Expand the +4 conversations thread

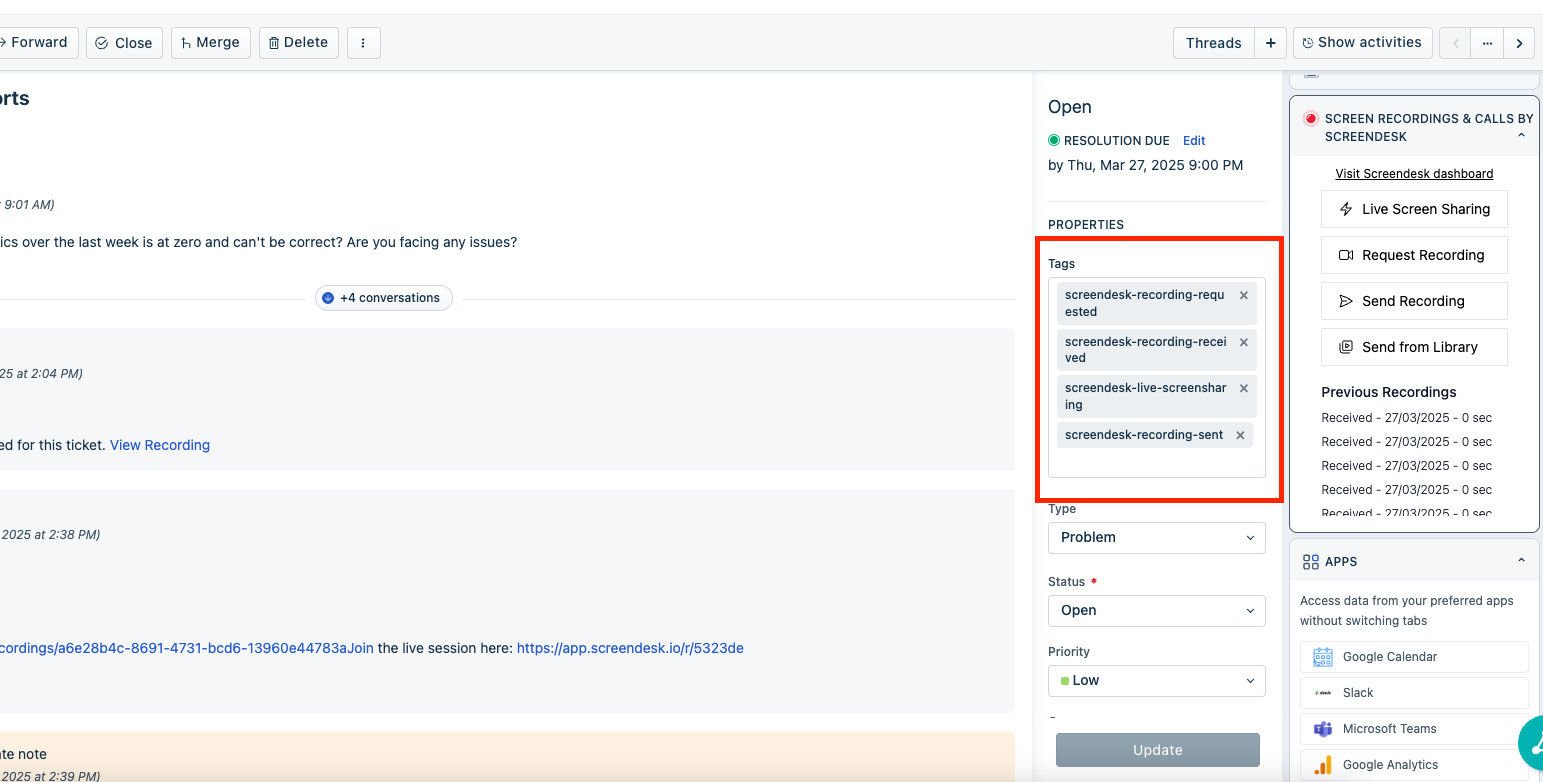click(384, 298)
